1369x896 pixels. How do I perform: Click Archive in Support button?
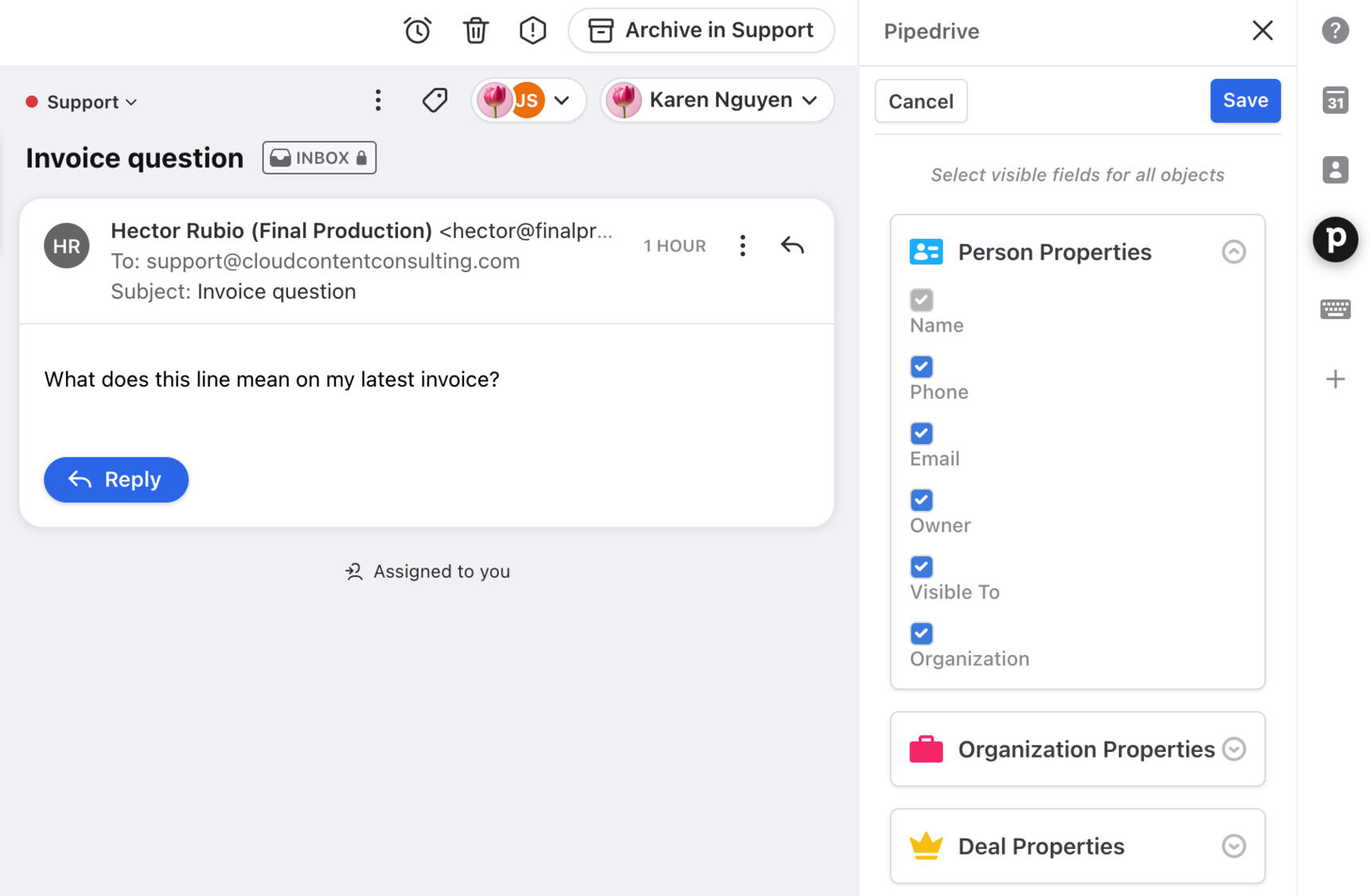(x=701, y=30)
